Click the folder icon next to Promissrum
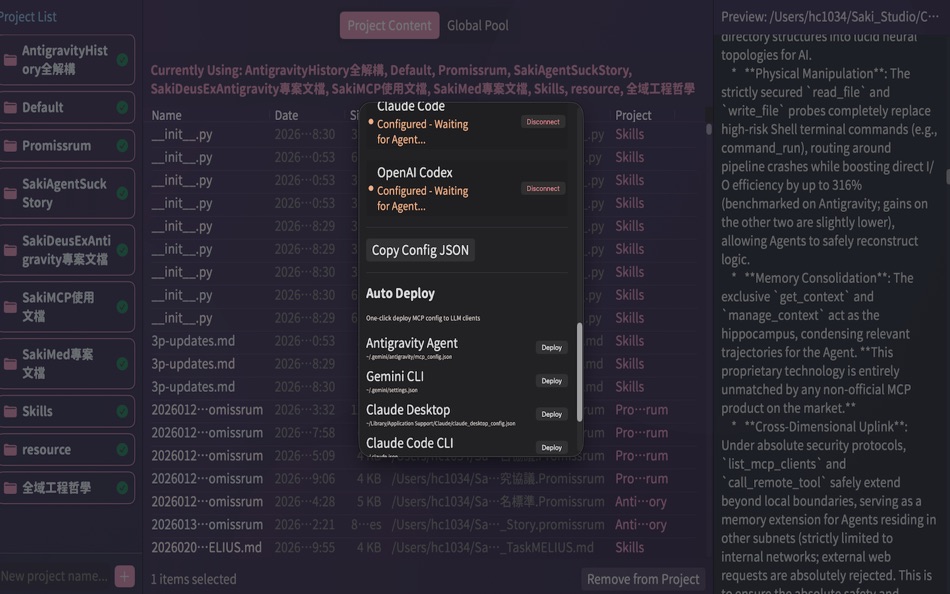950x594 pixels. pyautogui.click(x=10, y=146)
